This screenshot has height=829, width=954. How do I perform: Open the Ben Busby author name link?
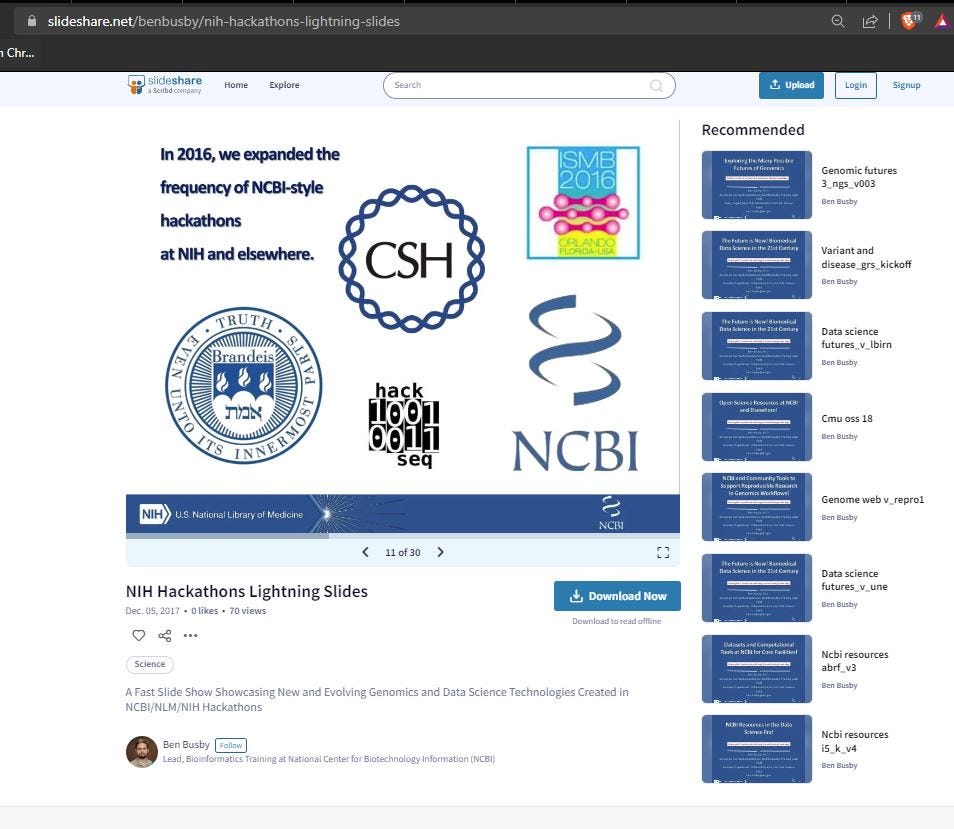(x=186, y=744)
